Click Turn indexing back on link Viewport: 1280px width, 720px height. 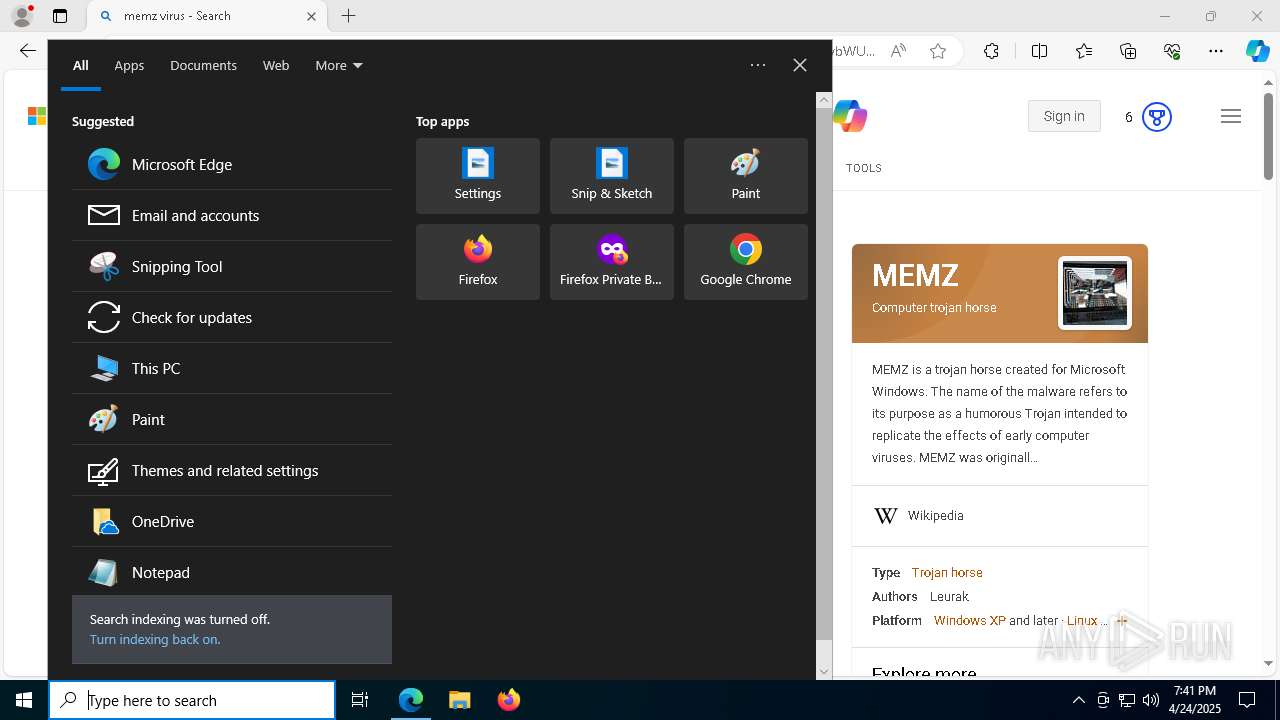tap(155, 639)
